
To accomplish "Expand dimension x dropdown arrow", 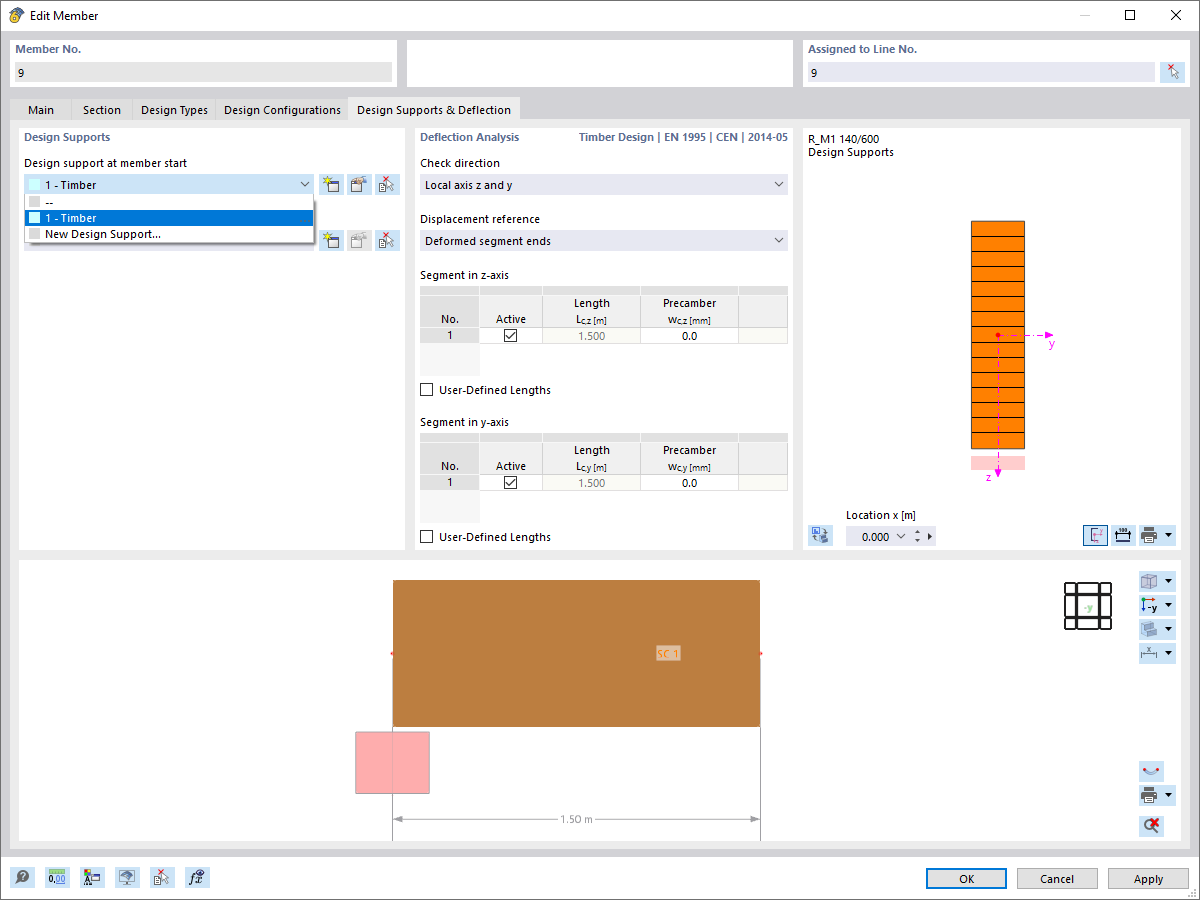I will click(x=1168, y=653).
